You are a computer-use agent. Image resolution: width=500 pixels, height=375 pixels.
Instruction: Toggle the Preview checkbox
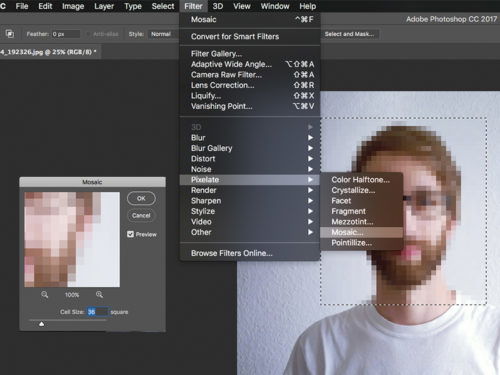click(x=130, y=234)
